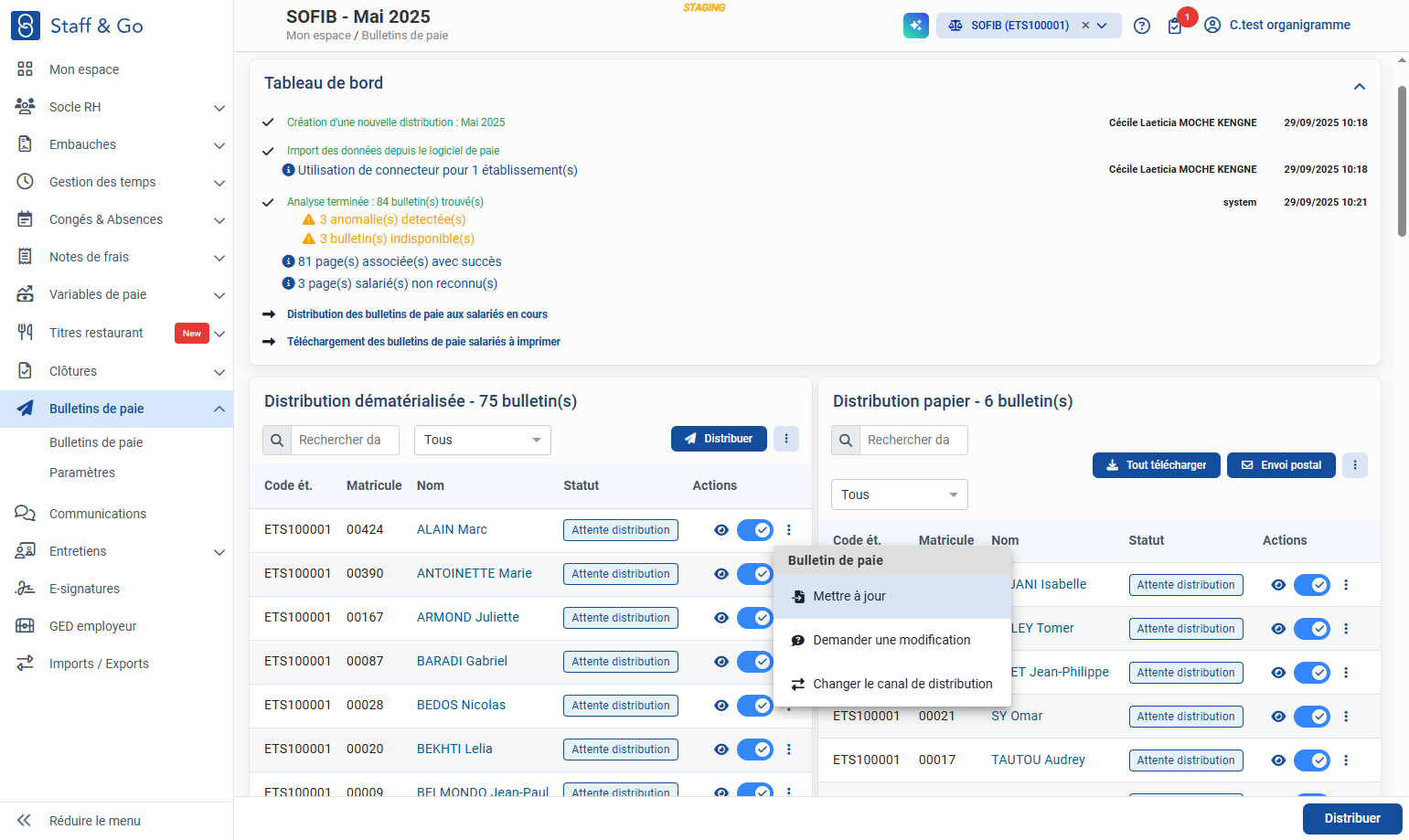
Task: Click the search field in paper distribution
Action: pos(913,440)
